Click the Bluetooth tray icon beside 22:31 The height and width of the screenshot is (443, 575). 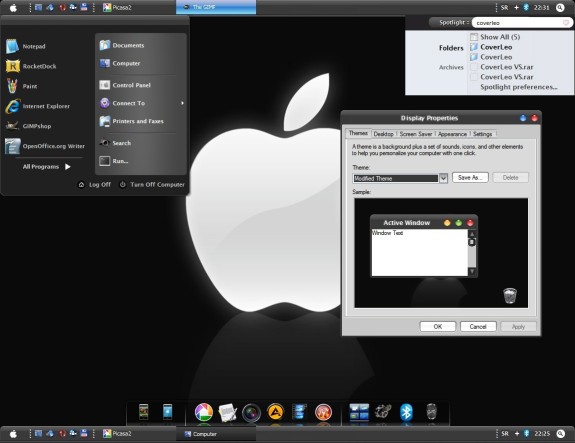point(526,7)
